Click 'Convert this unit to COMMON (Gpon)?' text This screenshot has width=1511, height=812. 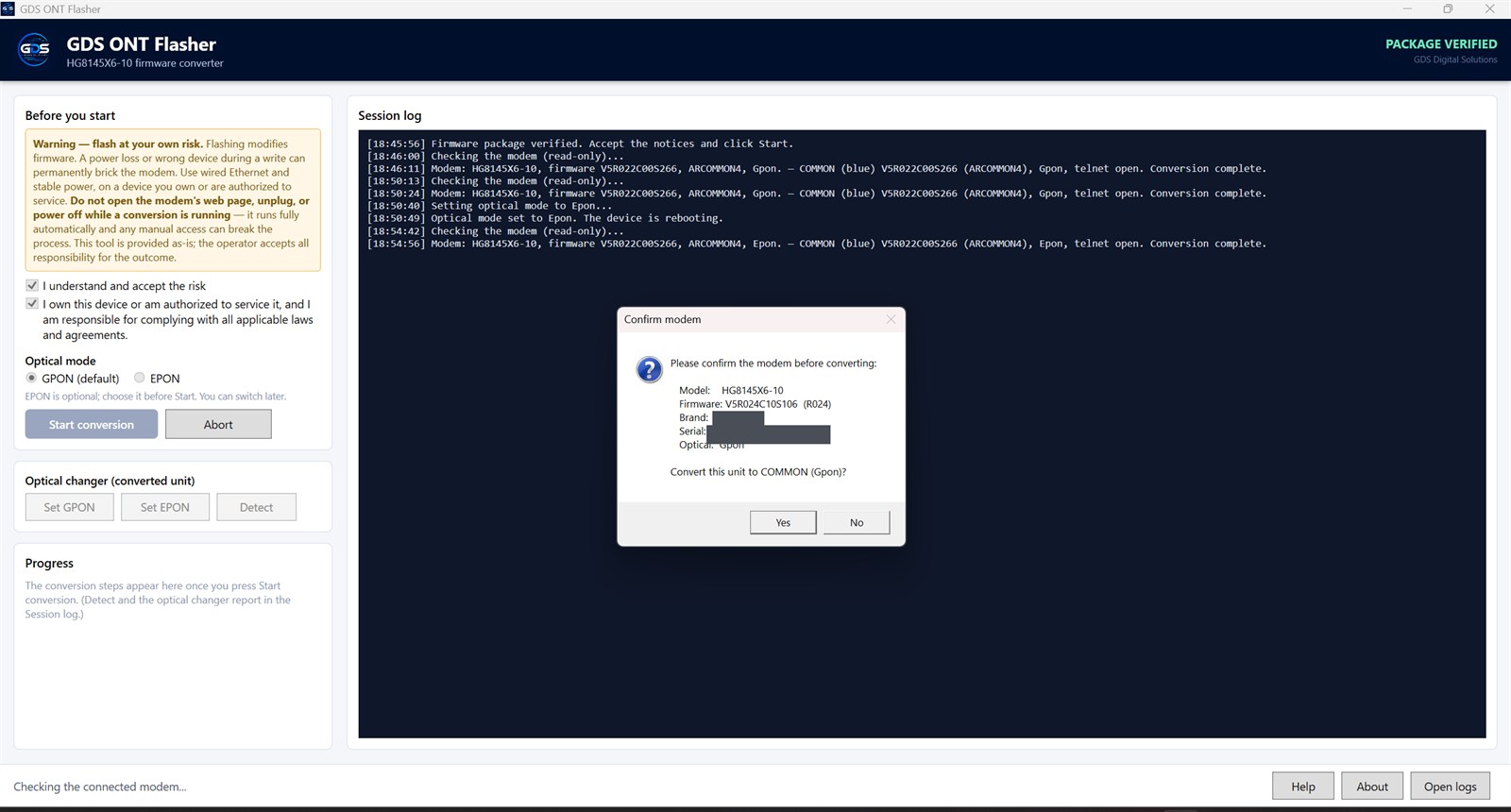[758, 471]
